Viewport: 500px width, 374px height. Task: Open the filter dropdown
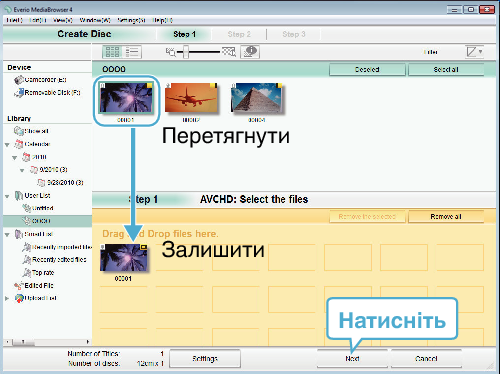pos(474,52)
